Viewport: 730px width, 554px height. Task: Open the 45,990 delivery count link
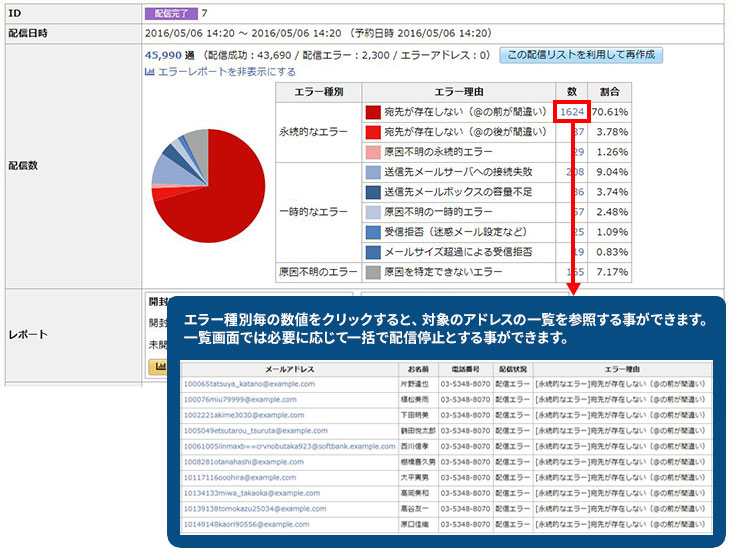click(x=163, y=55)
